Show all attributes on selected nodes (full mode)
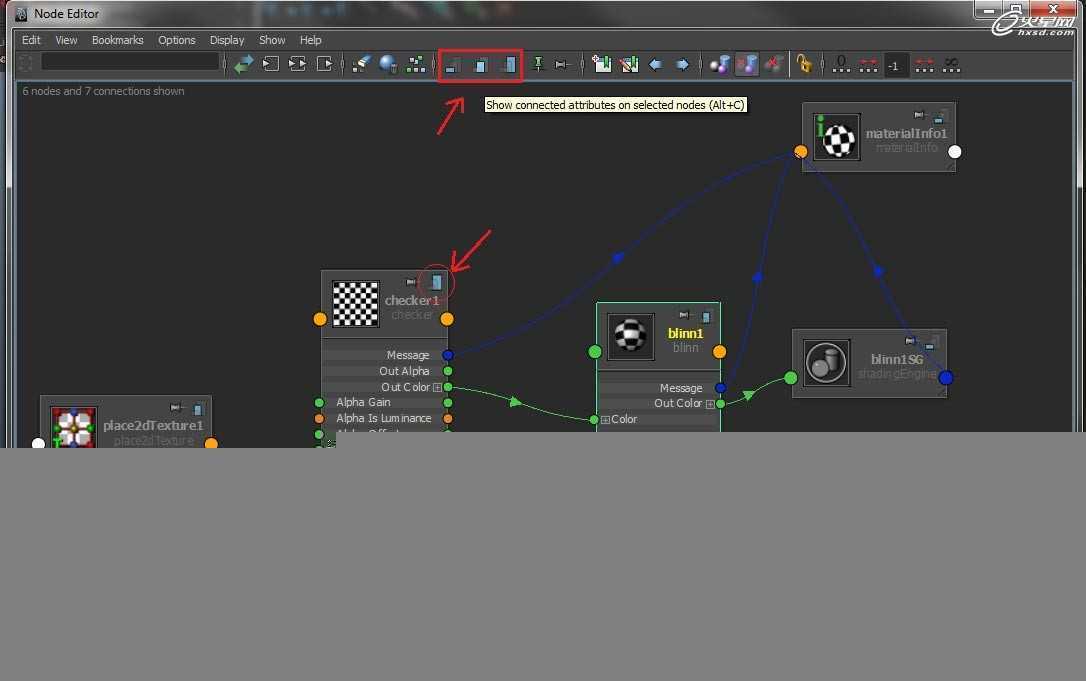 point(509,65)
